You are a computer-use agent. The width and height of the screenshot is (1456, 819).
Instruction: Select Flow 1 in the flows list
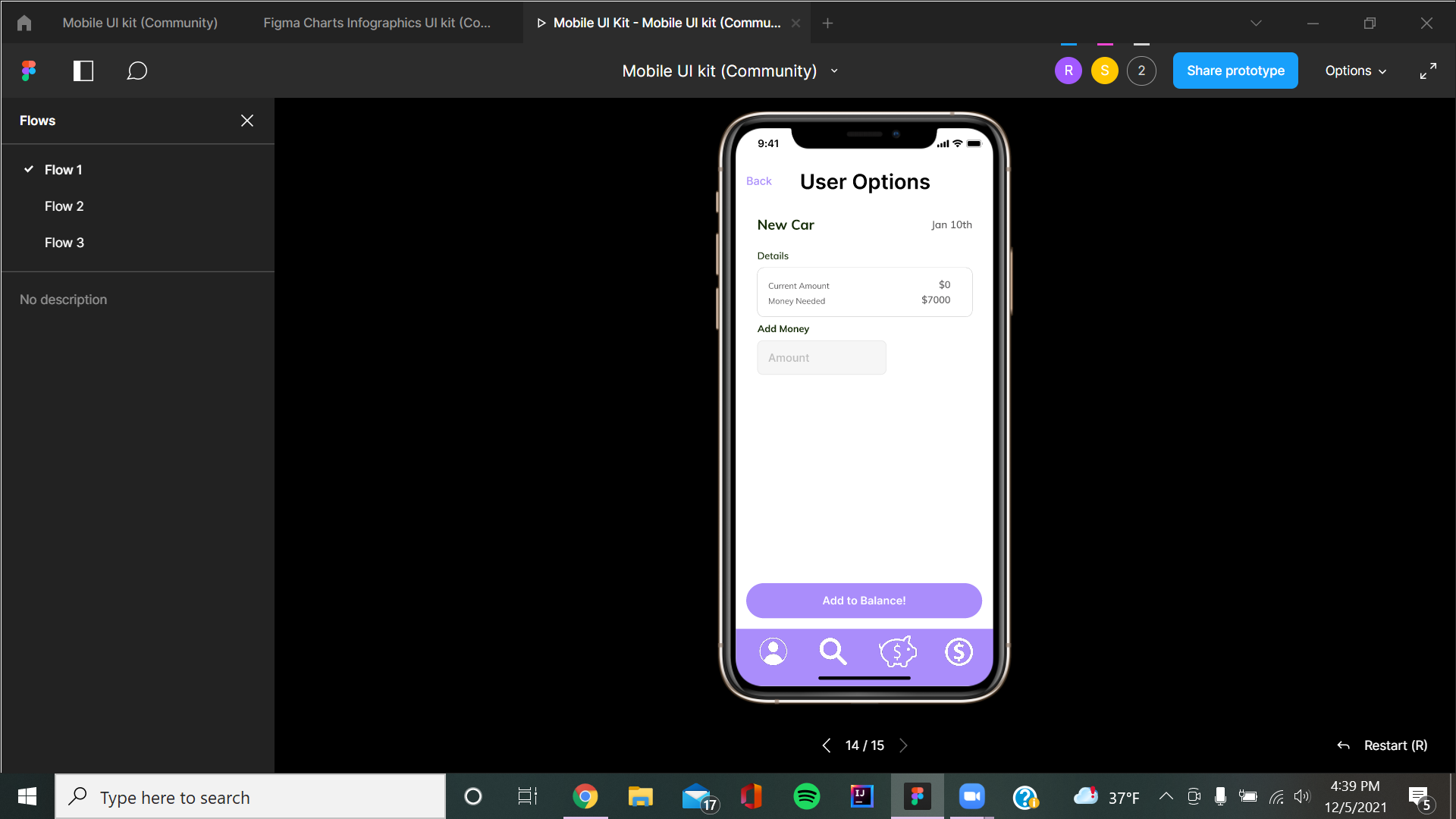(x=64, y=170)
